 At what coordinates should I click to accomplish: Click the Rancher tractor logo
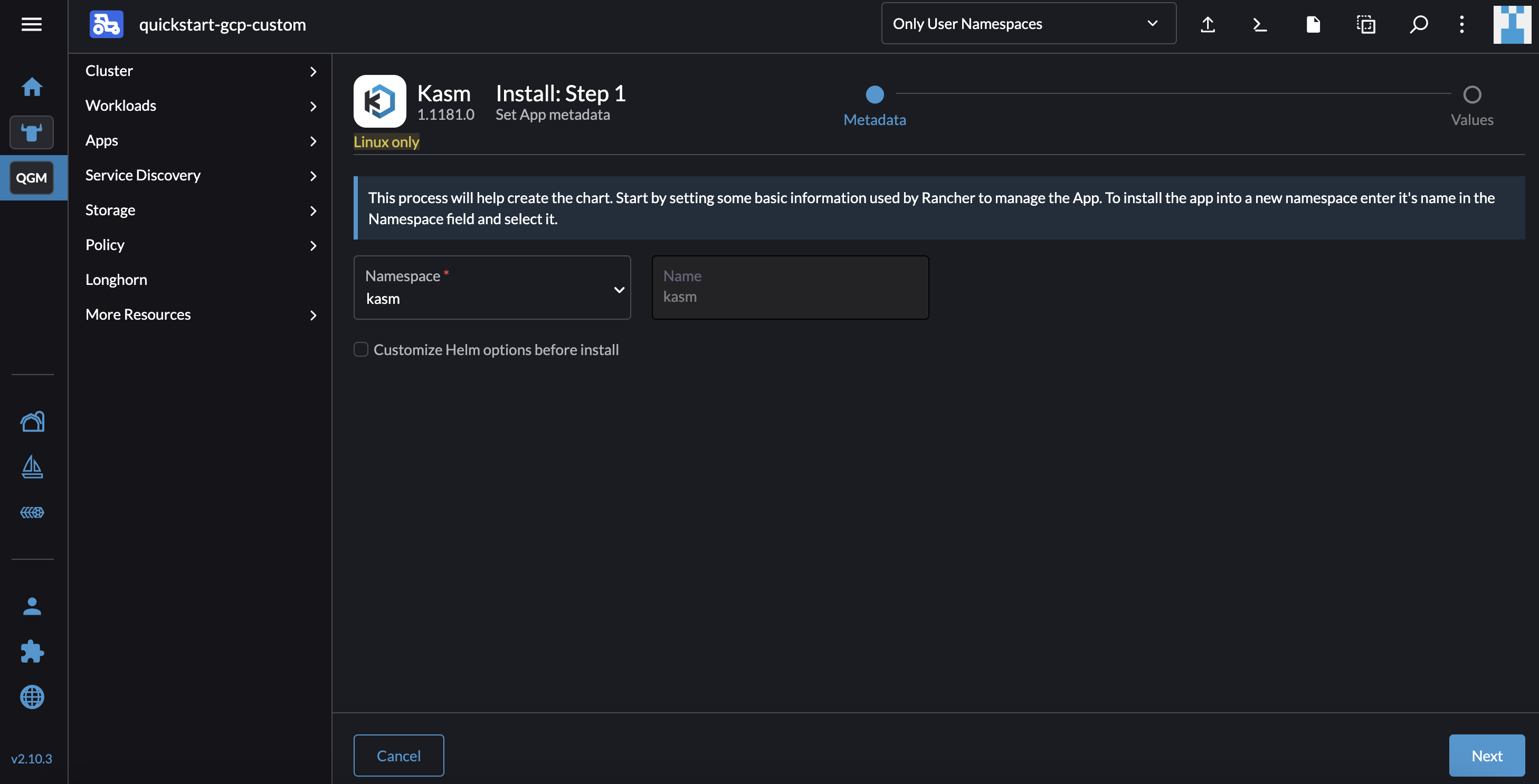tap(106, 24)
